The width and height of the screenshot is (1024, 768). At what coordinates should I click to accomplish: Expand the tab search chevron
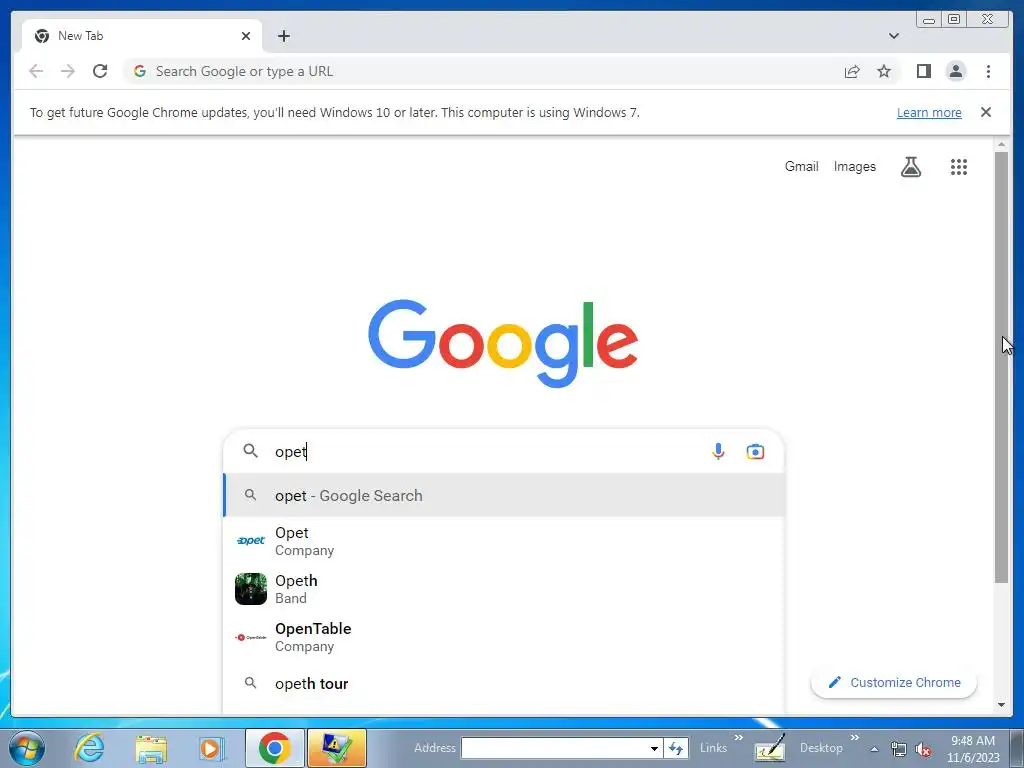[894, 36]
